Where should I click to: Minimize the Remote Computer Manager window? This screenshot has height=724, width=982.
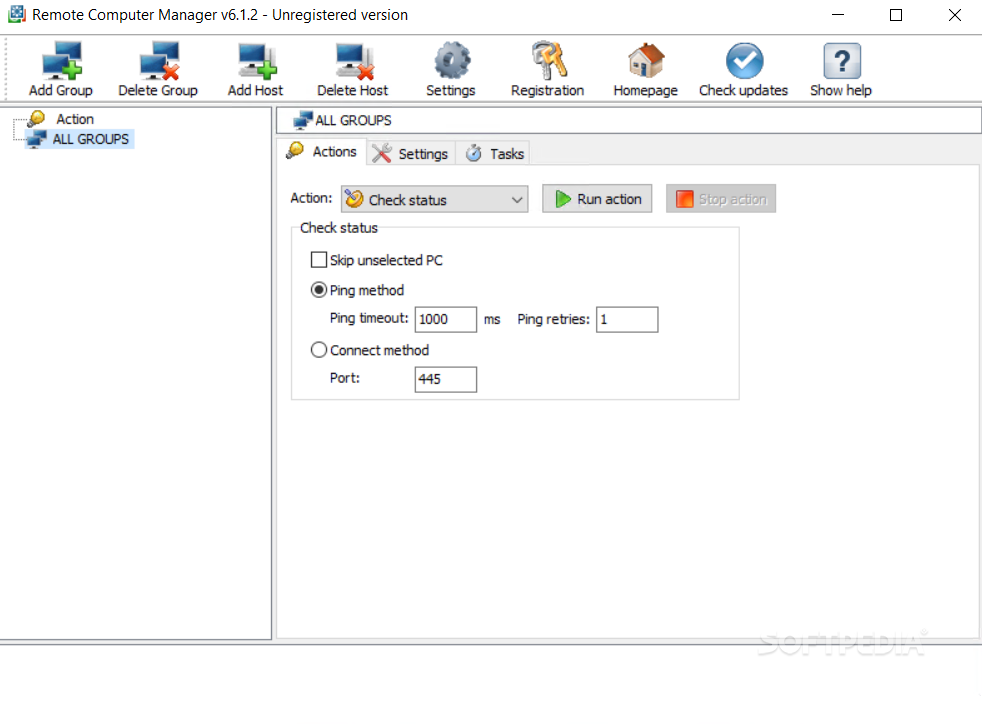(x=837, y=15)
